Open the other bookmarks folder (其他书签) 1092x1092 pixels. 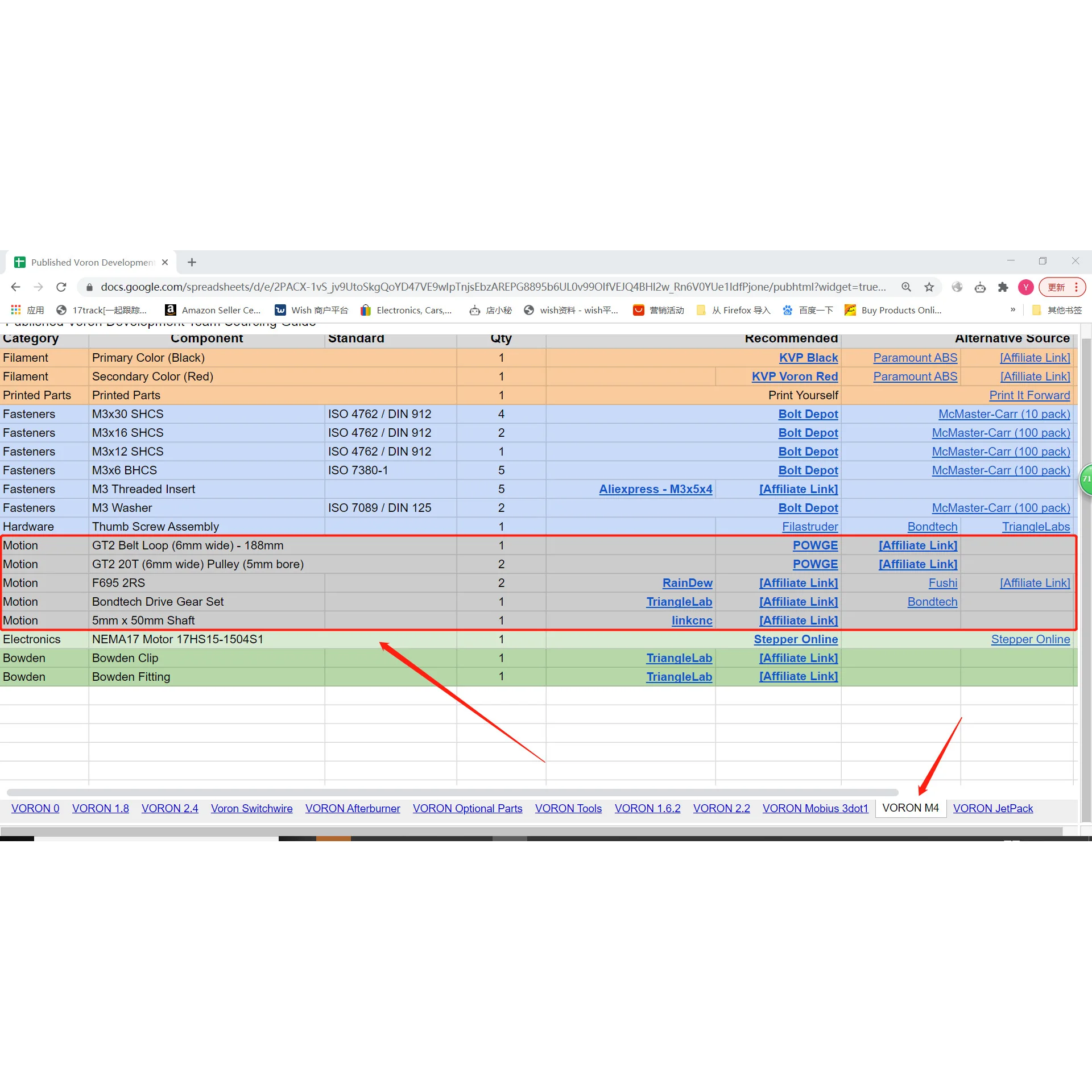1057,310
